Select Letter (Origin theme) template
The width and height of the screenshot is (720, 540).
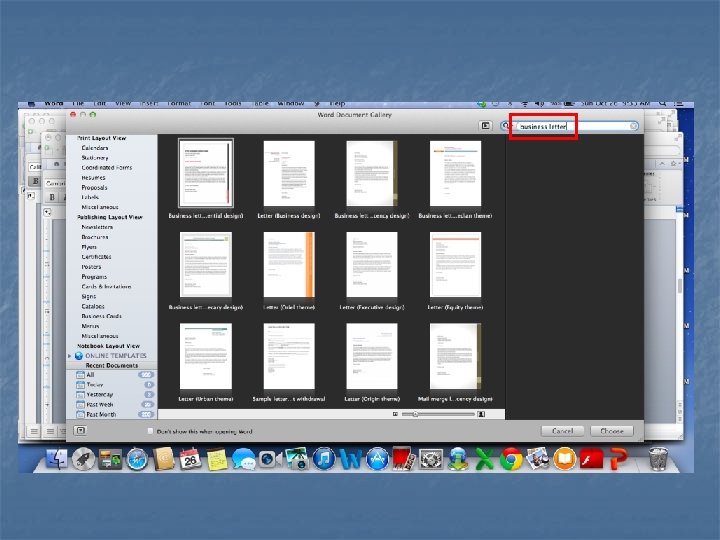pos(371,356)
